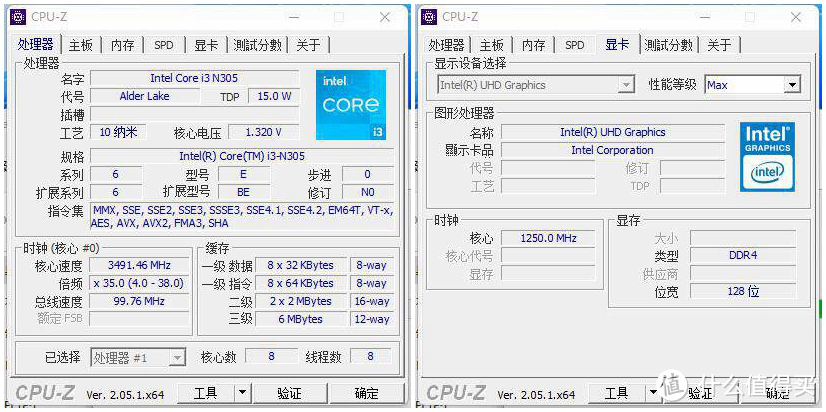The image size is (826, 412).
Task: Click the 核心速度 value 3491.46 MHz
Action: coord(139,265)
